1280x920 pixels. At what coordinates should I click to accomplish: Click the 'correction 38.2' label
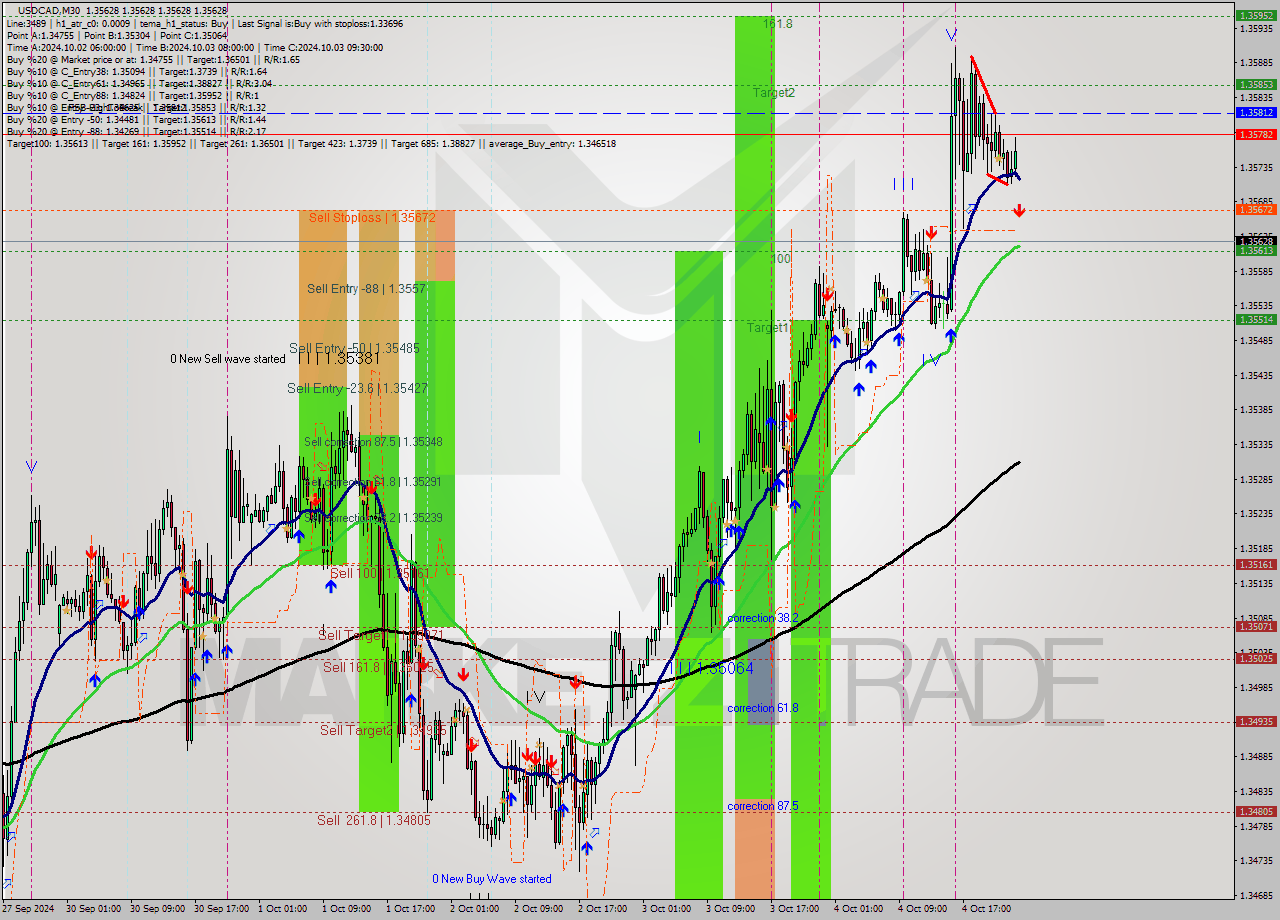763,618
